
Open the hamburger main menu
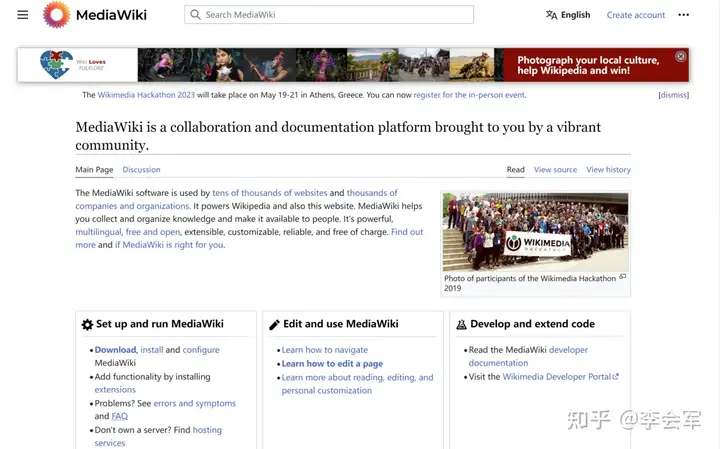[22, 15]
